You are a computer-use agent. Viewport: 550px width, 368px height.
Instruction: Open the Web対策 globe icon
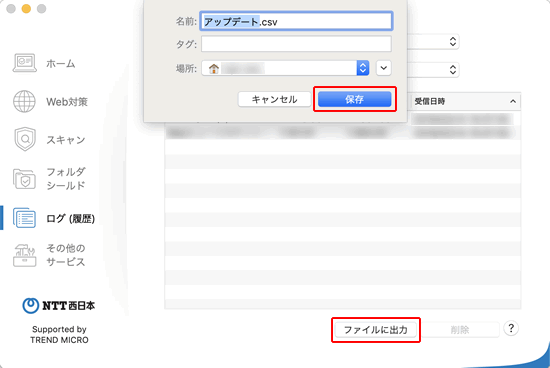pyautogui.click(x=24, y=101)
